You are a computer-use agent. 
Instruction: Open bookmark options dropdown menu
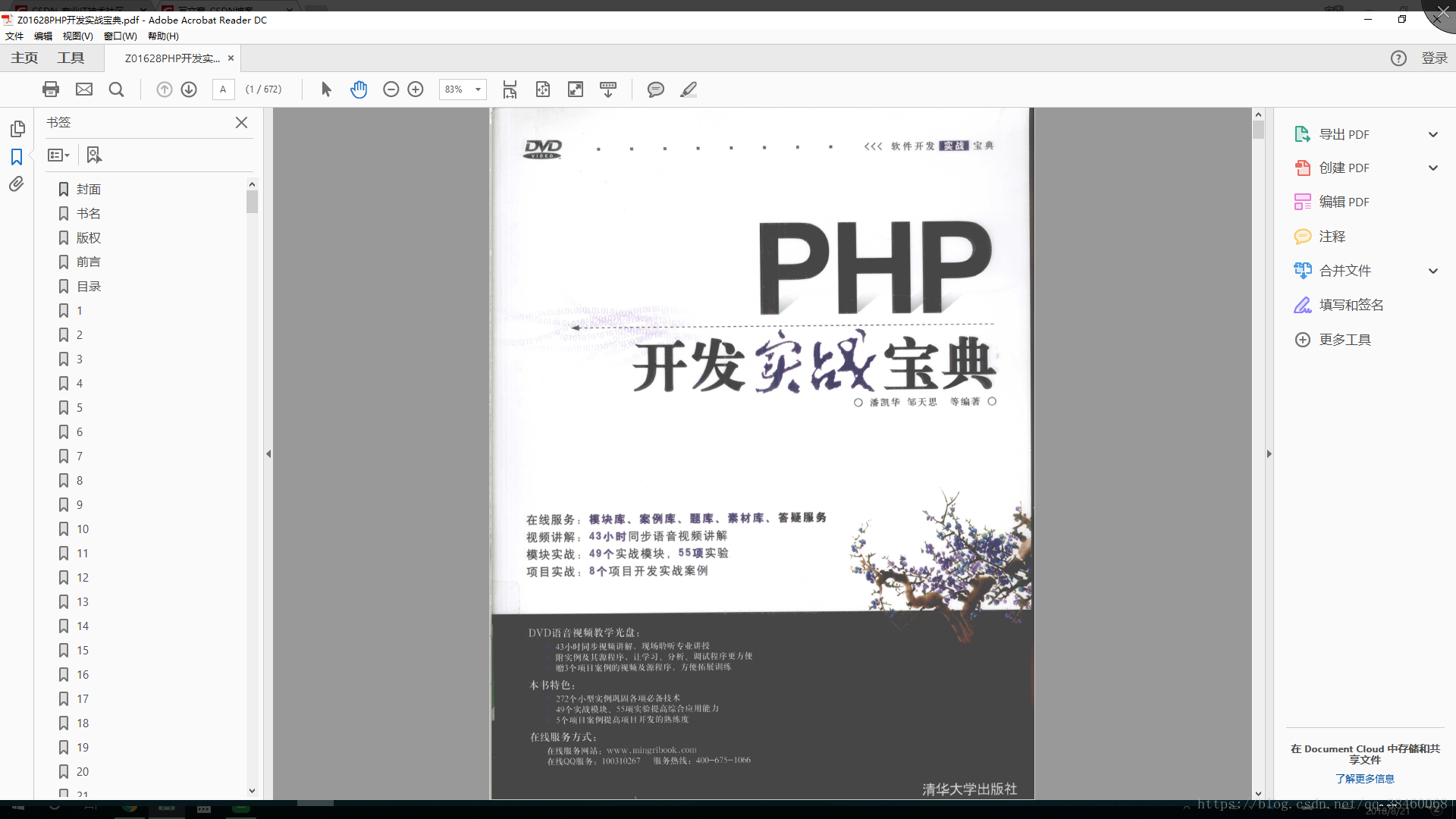[x=58, y=155]
